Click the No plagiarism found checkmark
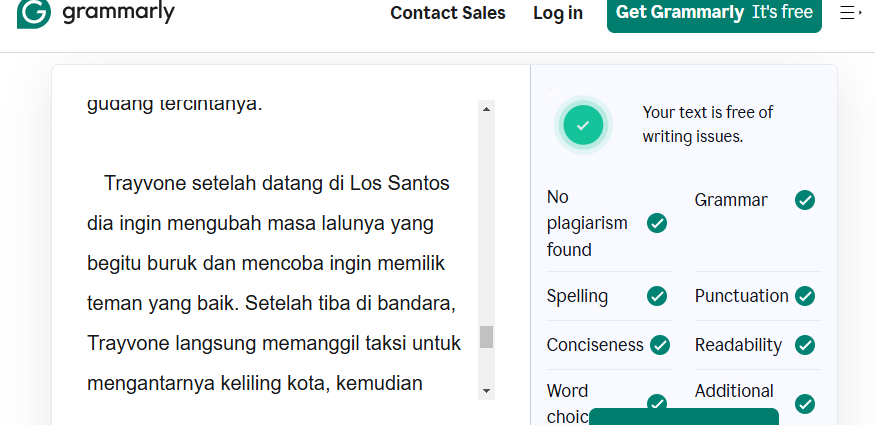 pyautogui.click(x=657, y=223)
